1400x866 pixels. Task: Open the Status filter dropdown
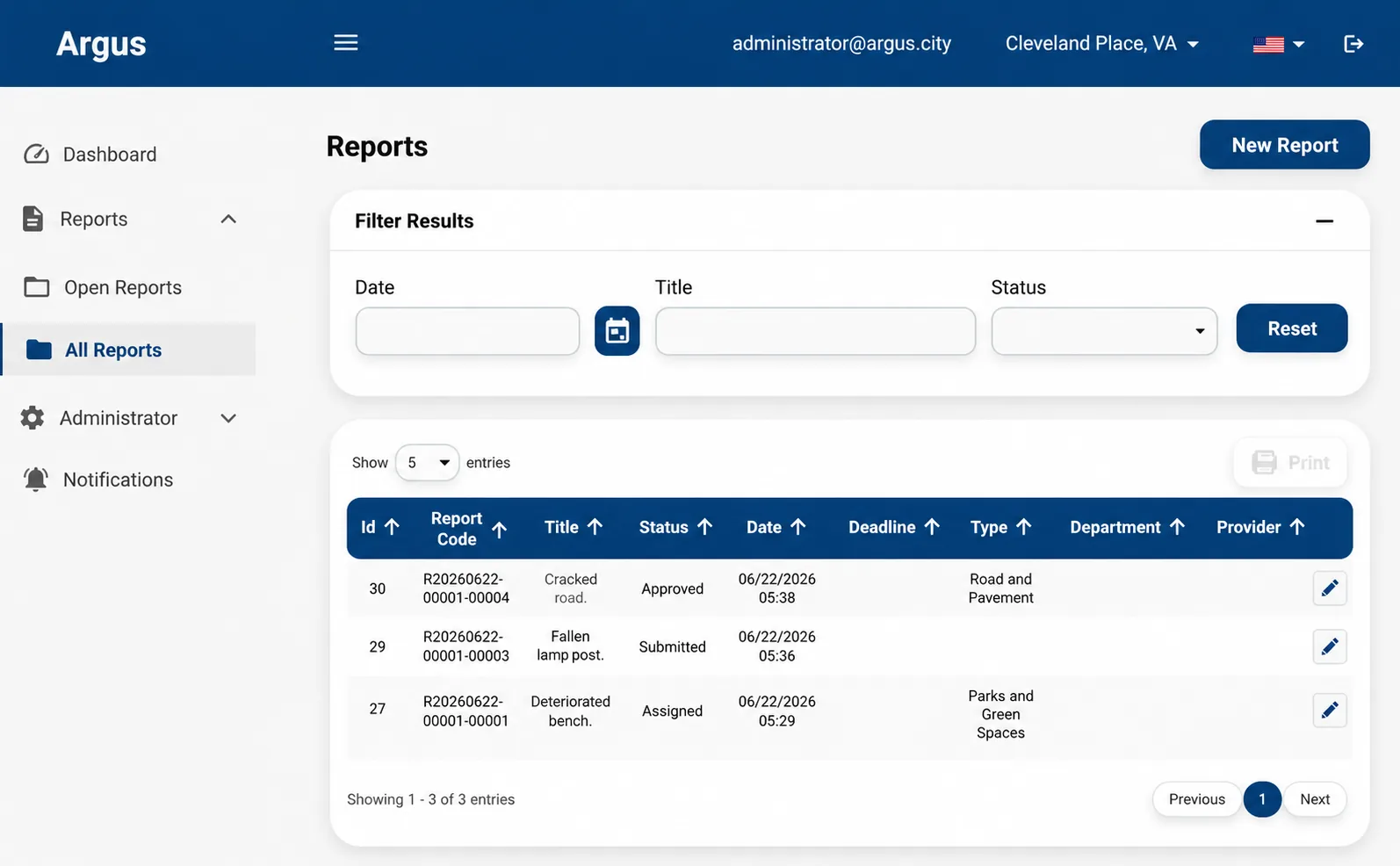click(1104, 331)
